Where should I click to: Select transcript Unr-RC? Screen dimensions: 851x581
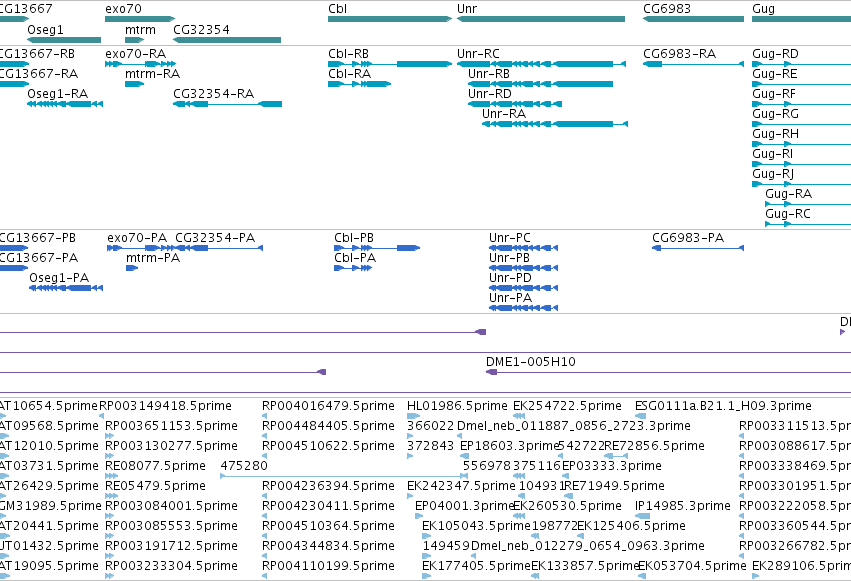click(x=541, y=64)
